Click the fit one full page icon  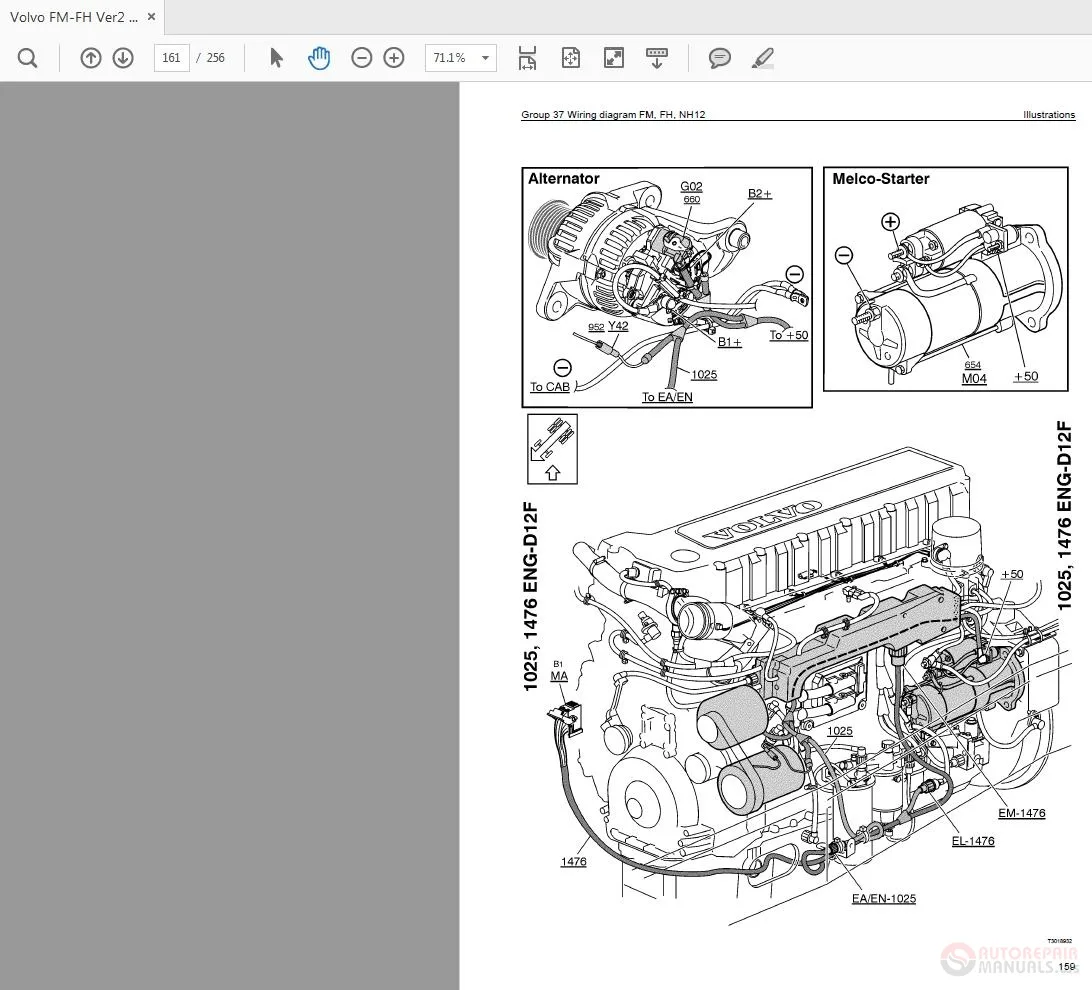[570, 58]
